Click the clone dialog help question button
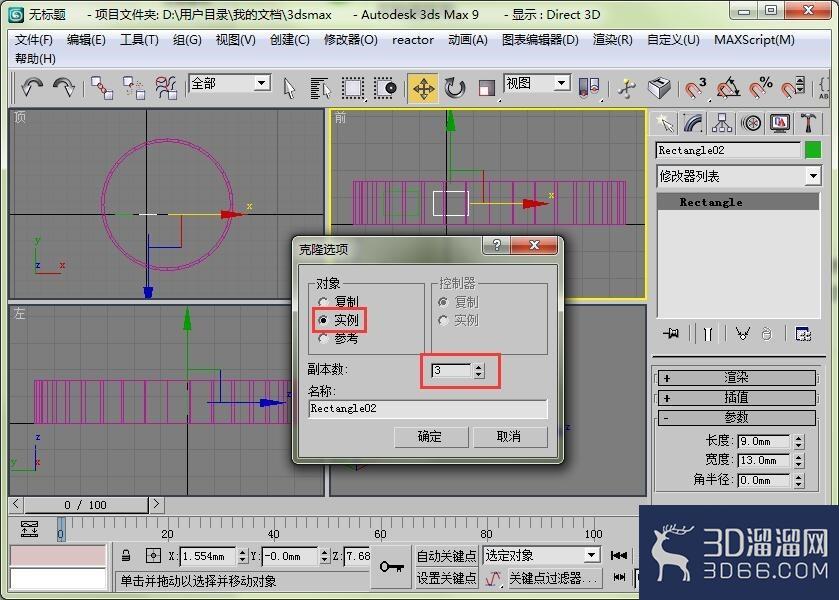 pos(497,245)
